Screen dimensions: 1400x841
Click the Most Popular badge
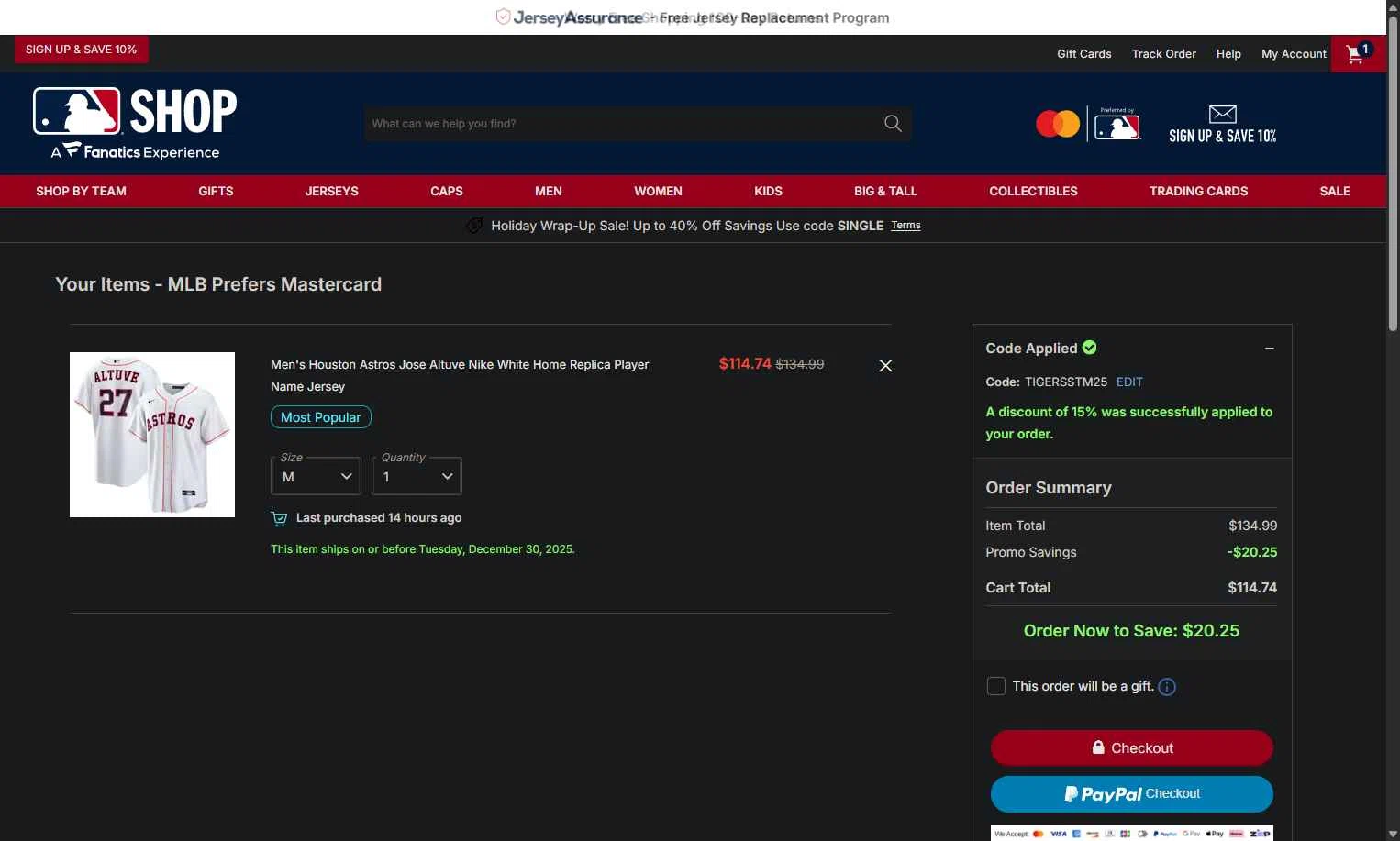pyautogui.click(x=321, y=417)
